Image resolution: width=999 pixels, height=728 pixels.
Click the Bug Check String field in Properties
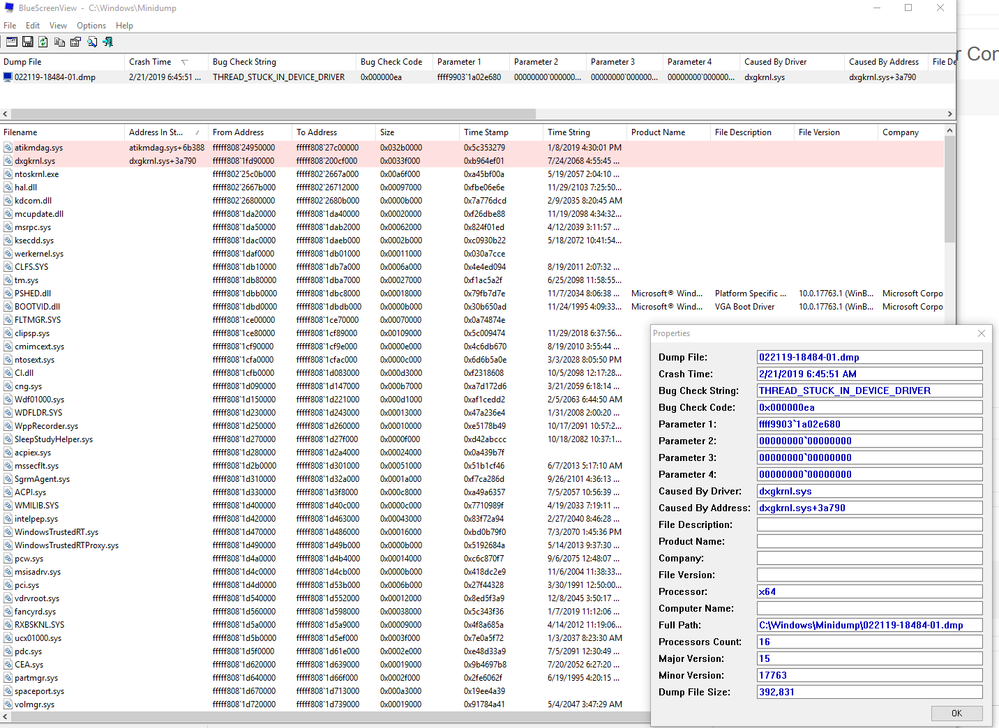pyautogui.click(x=870, y=390)
